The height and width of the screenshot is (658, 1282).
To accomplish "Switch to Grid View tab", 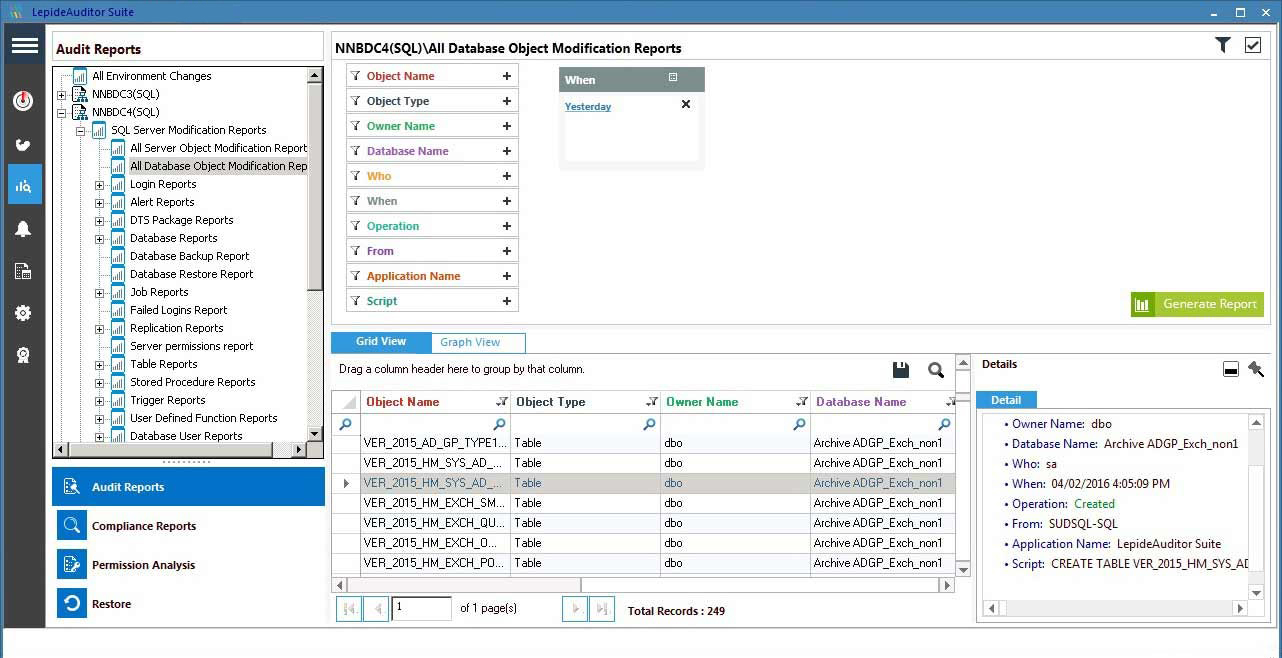I will (x=381, y=342).
